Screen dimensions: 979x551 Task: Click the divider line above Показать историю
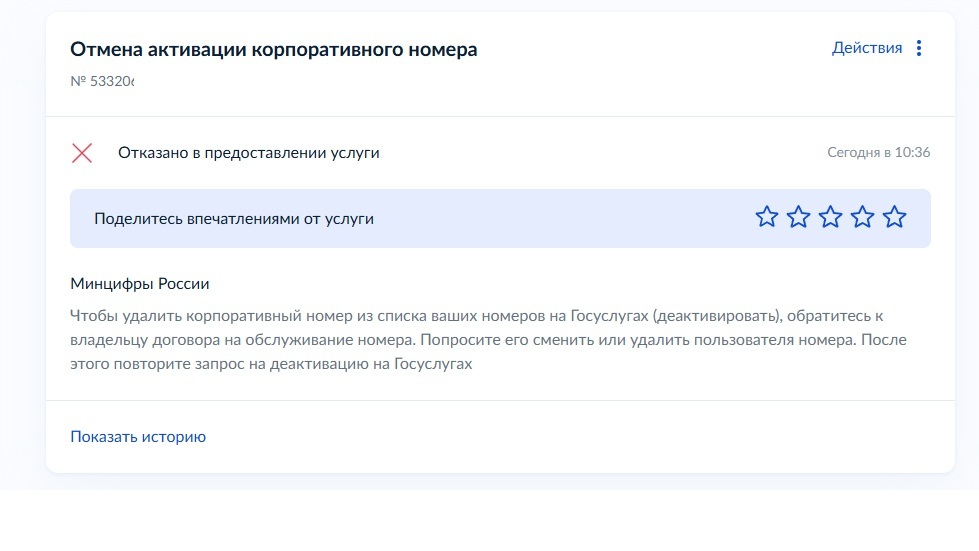point(500,401)
